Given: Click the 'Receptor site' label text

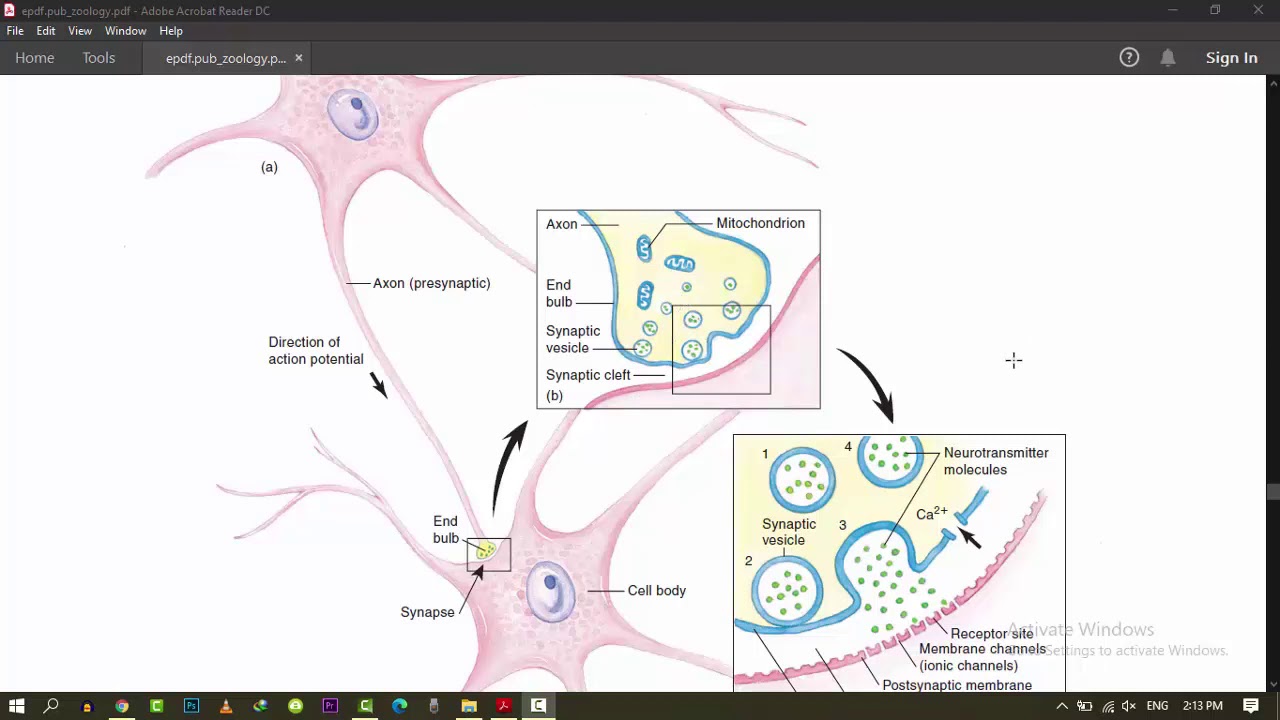Looking at the screenshot, I should (992, 633).
